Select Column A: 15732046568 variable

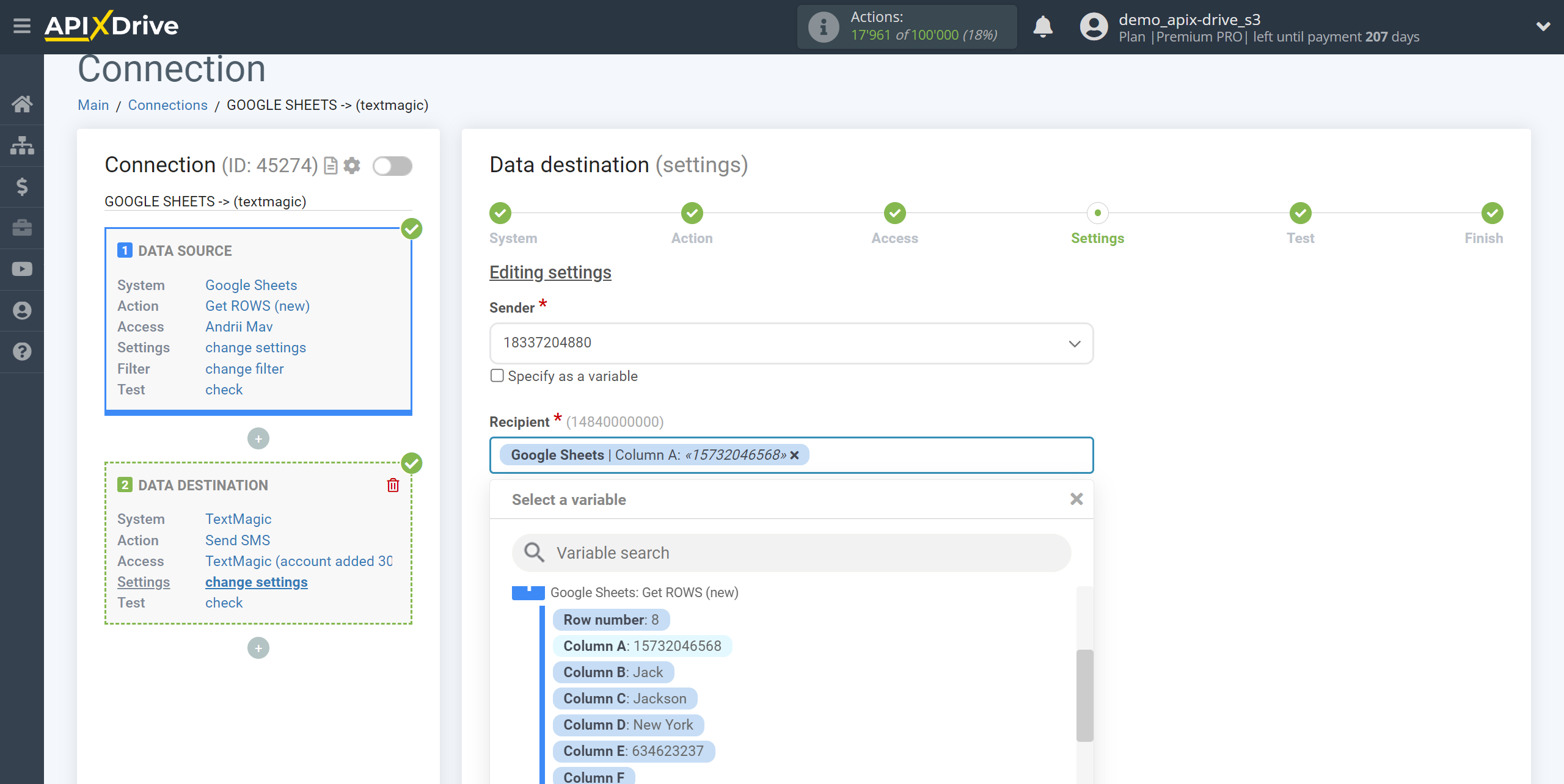642,646
